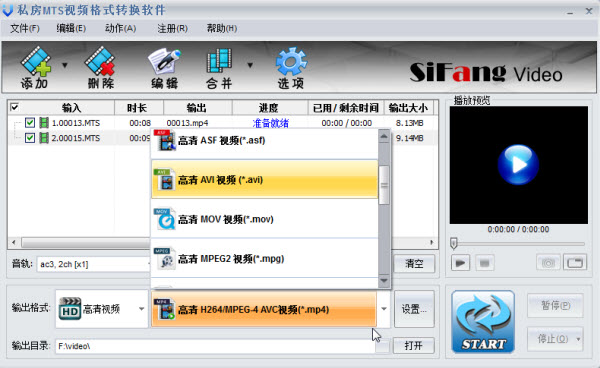This screenshot has width=600, height=368.
Task: Click the snapshot camera icon under preview
Action: coord(548,263)
